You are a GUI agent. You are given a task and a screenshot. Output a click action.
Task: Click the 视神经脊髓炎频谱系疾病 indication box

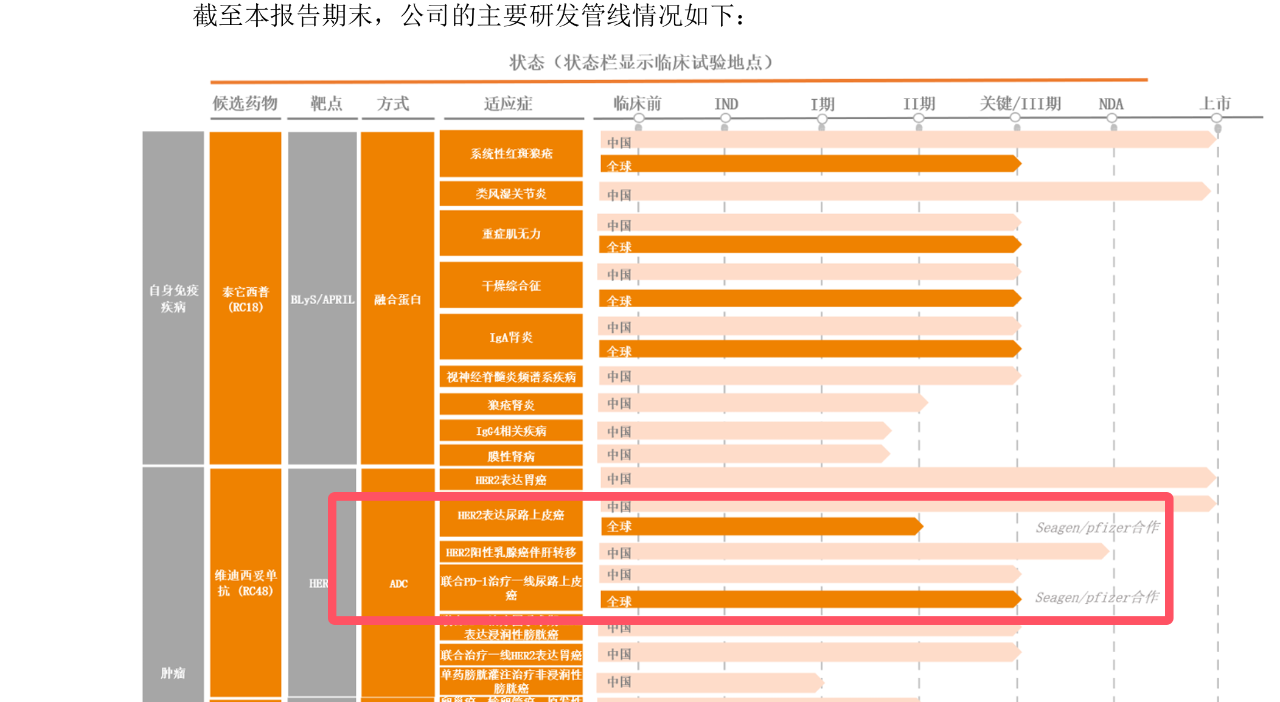[x=511, y=377]
